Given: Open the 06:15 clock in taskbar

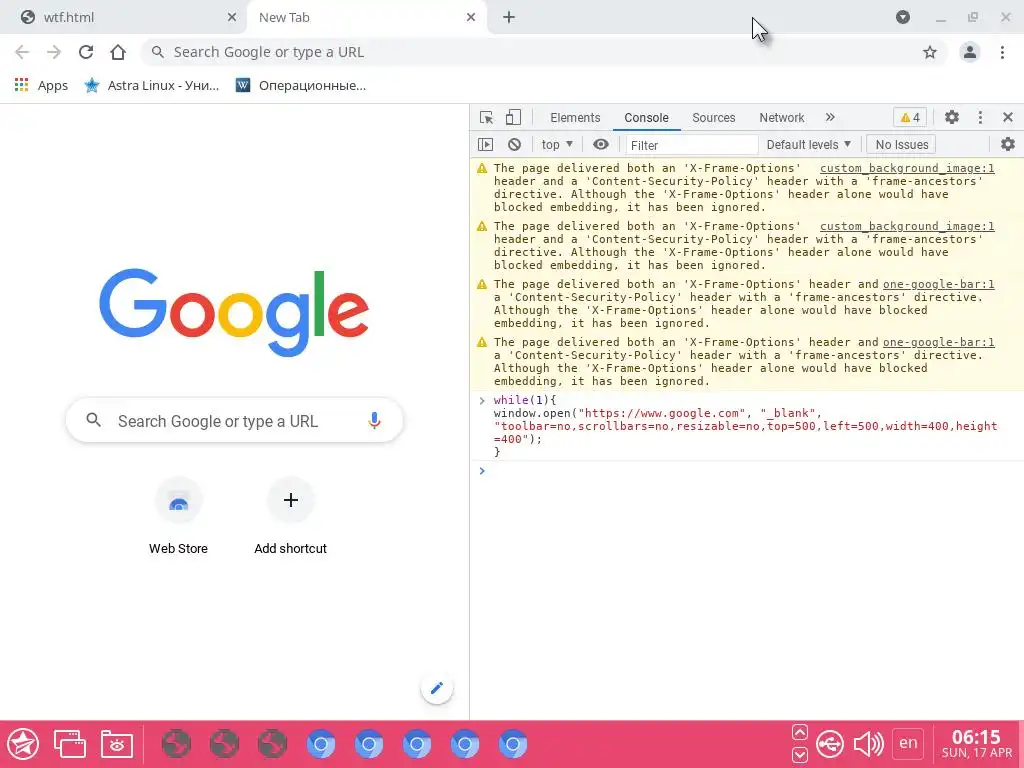Looking at the screenshot, I should [976, 744].
